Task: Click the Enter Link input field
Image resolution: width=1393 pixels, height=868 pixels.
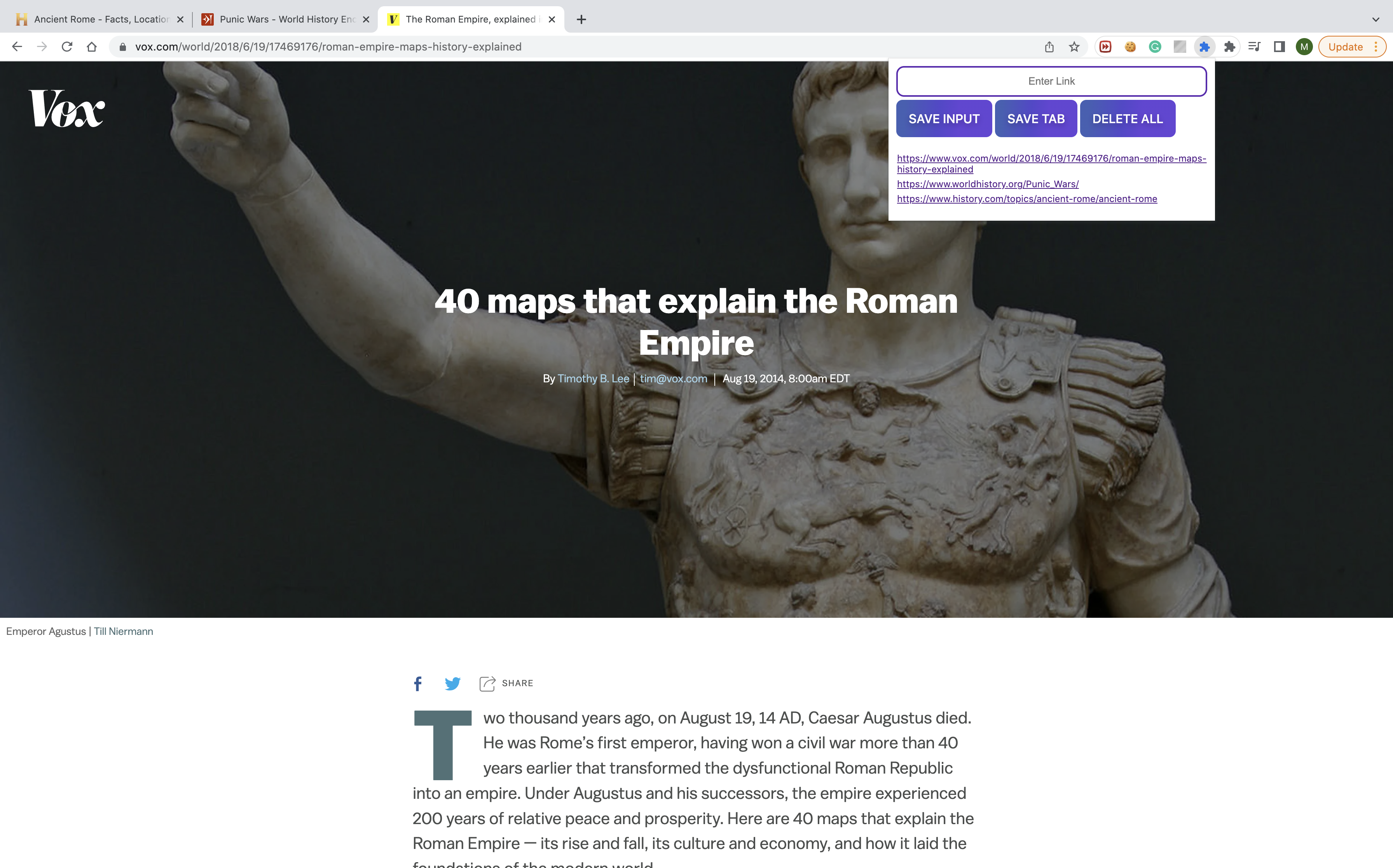Action: (1051, 82)
